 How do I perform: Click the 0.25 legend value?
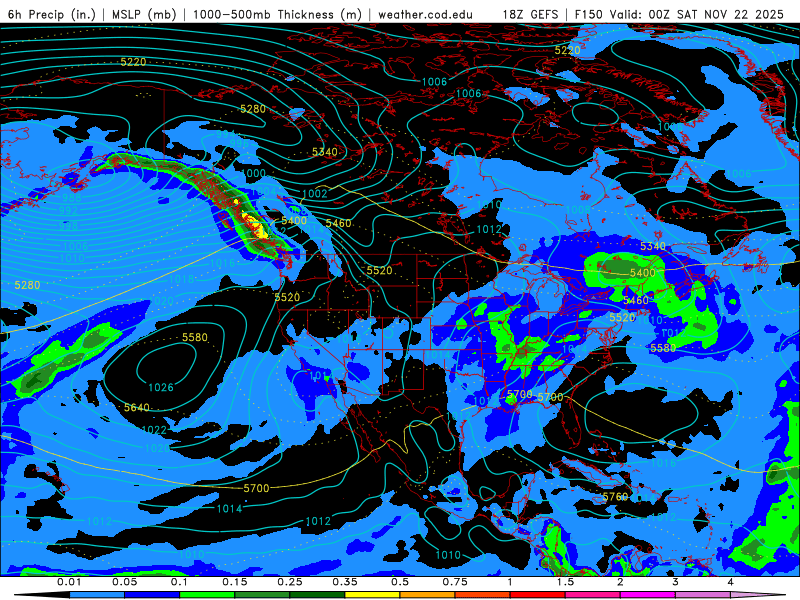click(x=290, y=582)
